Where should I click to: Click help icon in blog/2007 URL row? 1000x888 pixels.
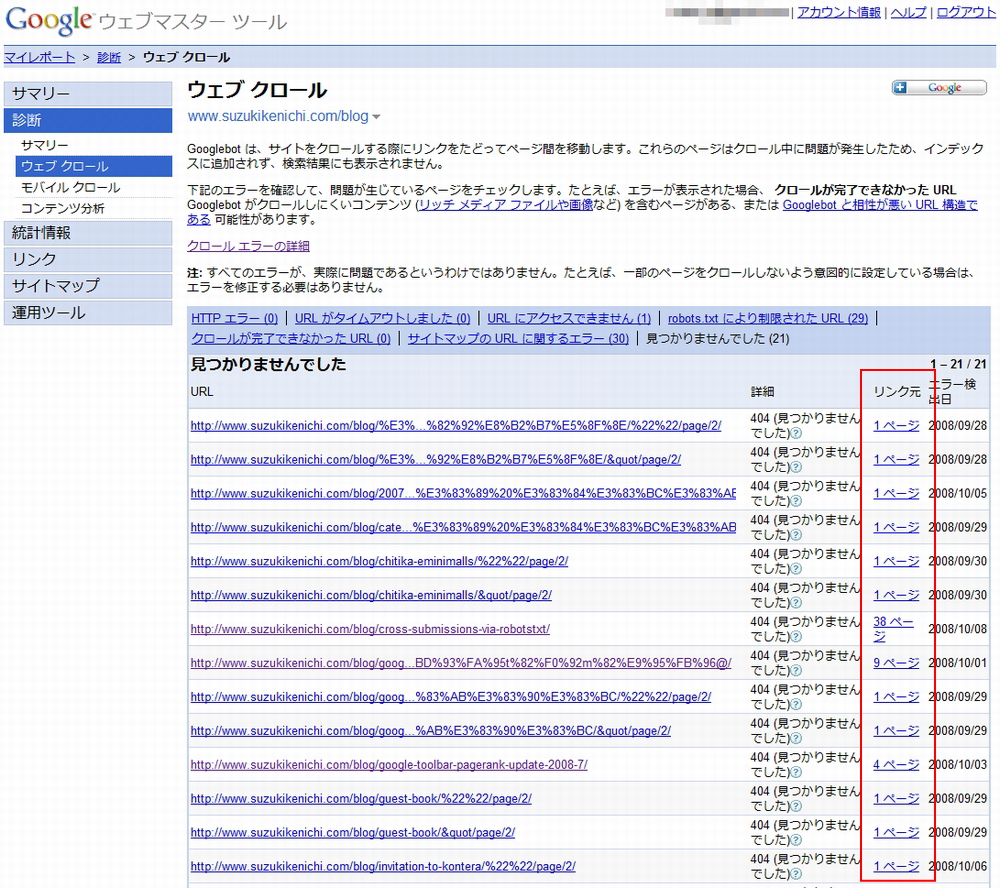tap(796, 501)
